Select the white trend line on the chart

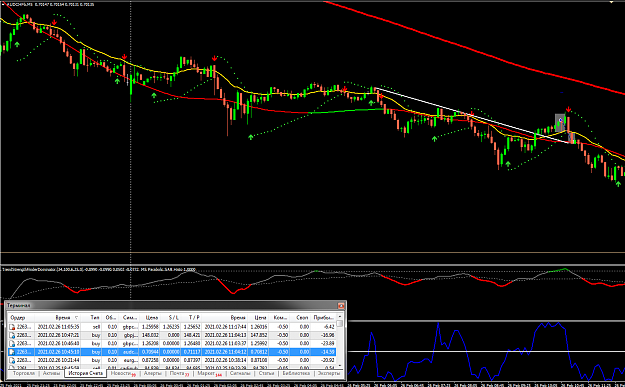click(x=472, y=116)
